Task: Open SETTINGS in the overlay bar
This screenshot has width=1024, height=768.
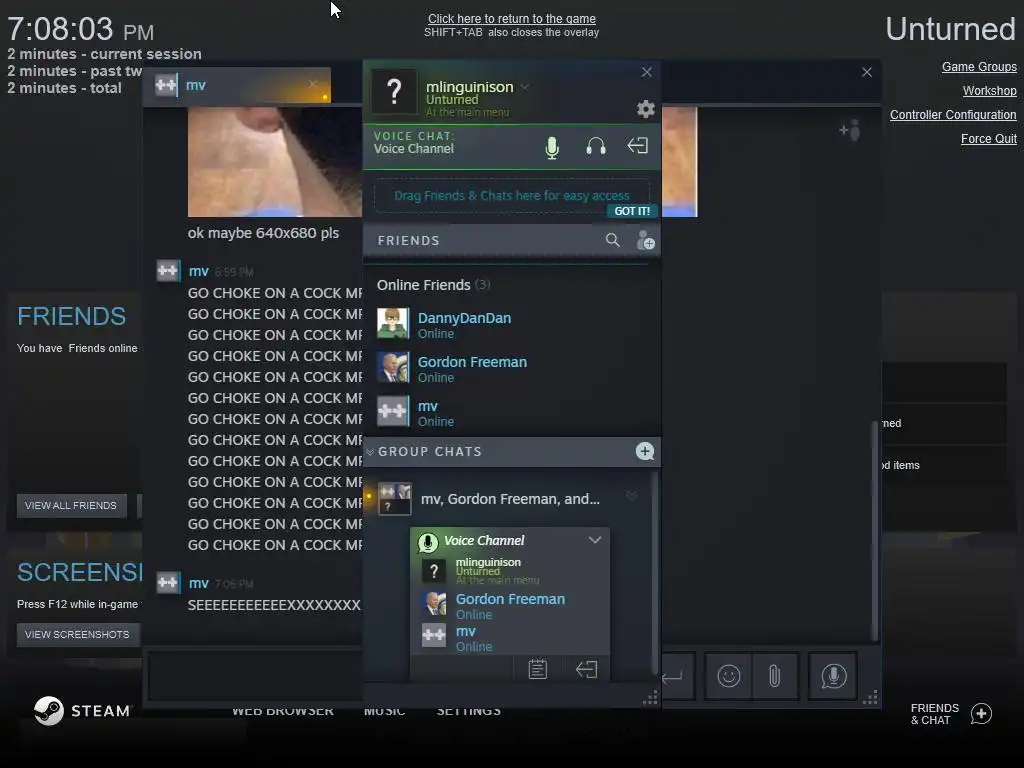Action: click(468, 711)
